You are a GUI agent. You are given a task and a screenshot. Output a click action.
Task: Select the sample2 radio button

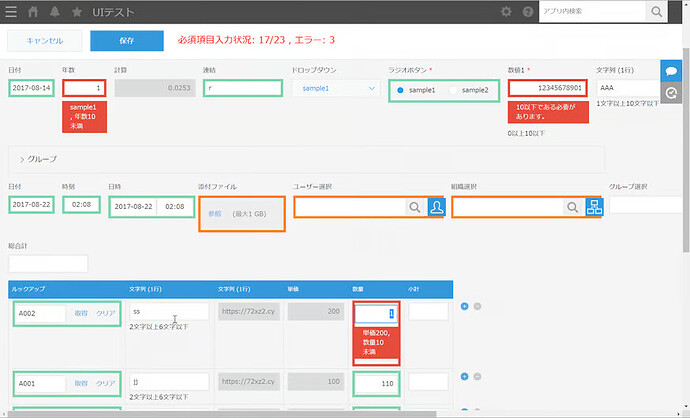pos(454,90)
